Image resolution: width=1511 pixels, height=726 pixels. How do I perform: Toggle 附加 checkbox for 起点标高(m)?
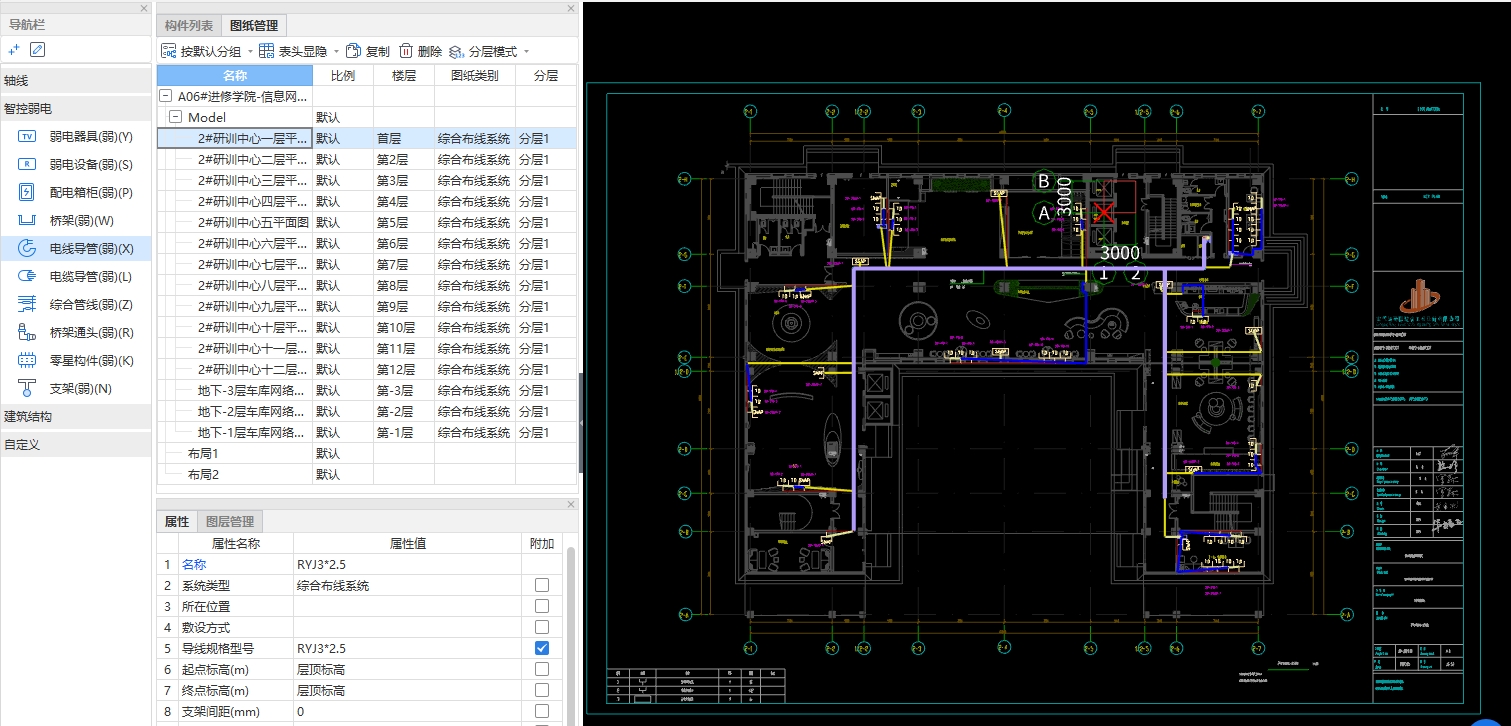[x=542, y=669]
